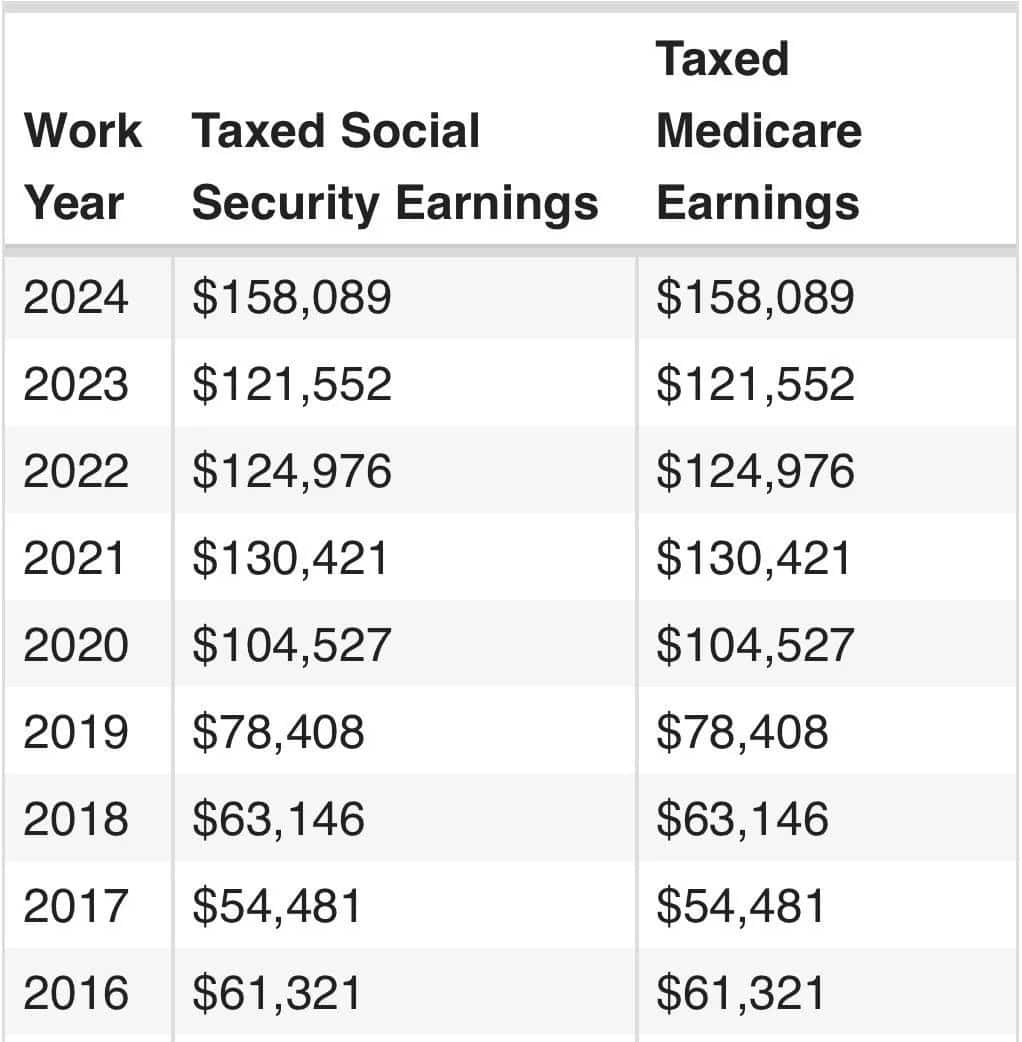The width and height of the screenshot is (1022, 1042).
Task: Select the 2021 work year cell
Action: click(77, 559)
